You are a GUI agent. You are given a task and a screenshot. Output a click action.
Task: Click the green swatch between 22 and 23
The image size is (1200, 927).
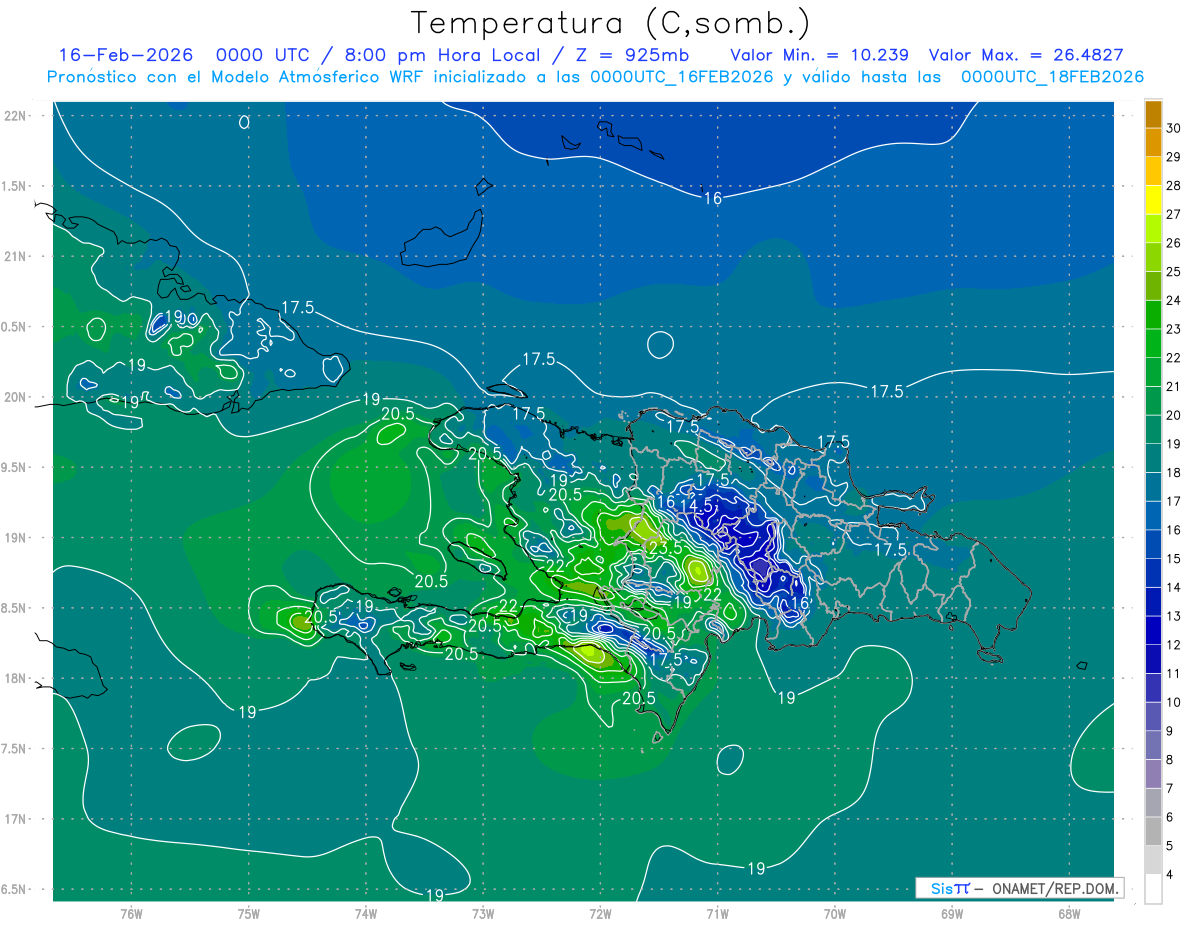(x=1153, y=343)
